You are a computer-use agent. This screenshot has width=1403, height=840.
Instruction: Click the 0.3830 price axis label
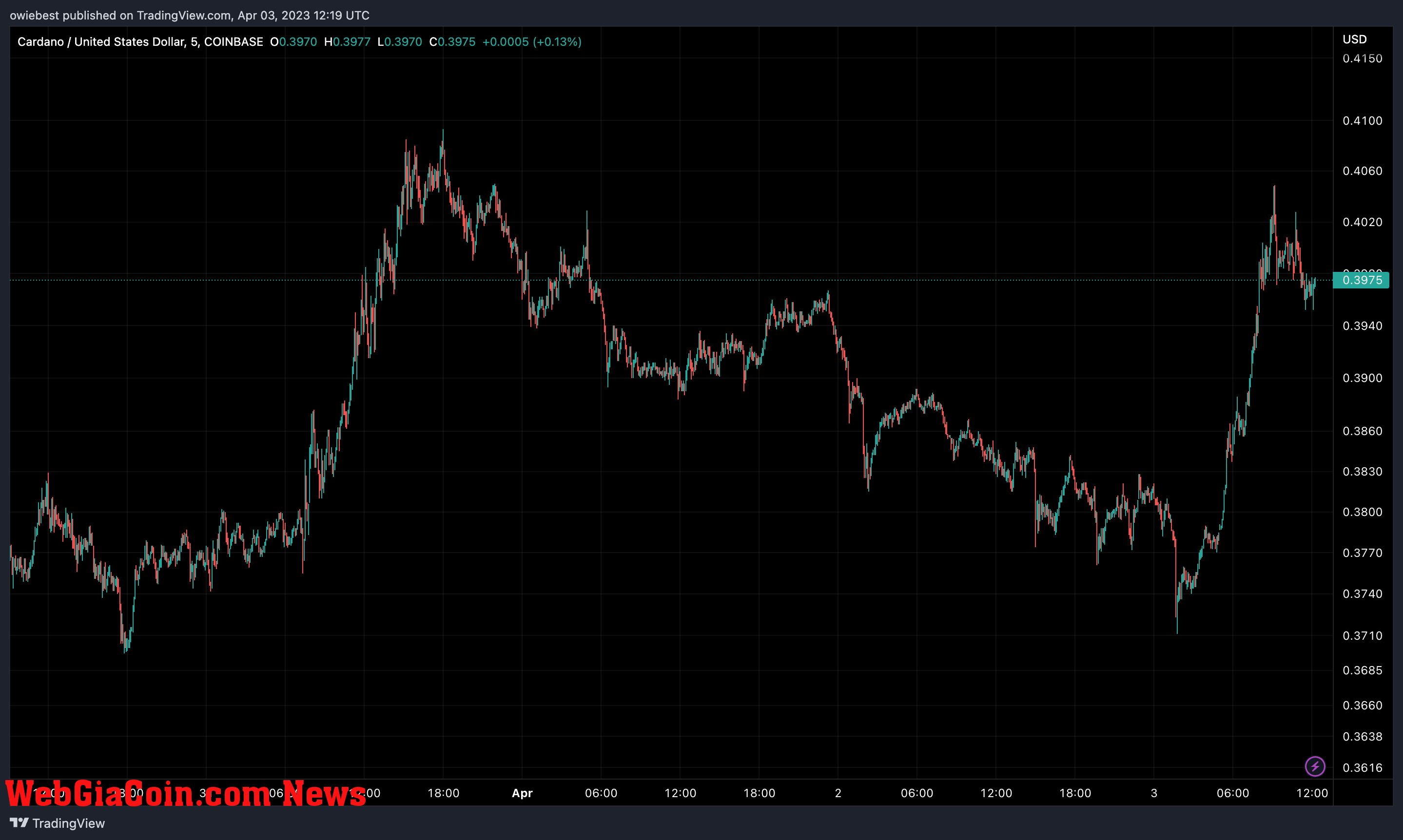coord(1362,472)
